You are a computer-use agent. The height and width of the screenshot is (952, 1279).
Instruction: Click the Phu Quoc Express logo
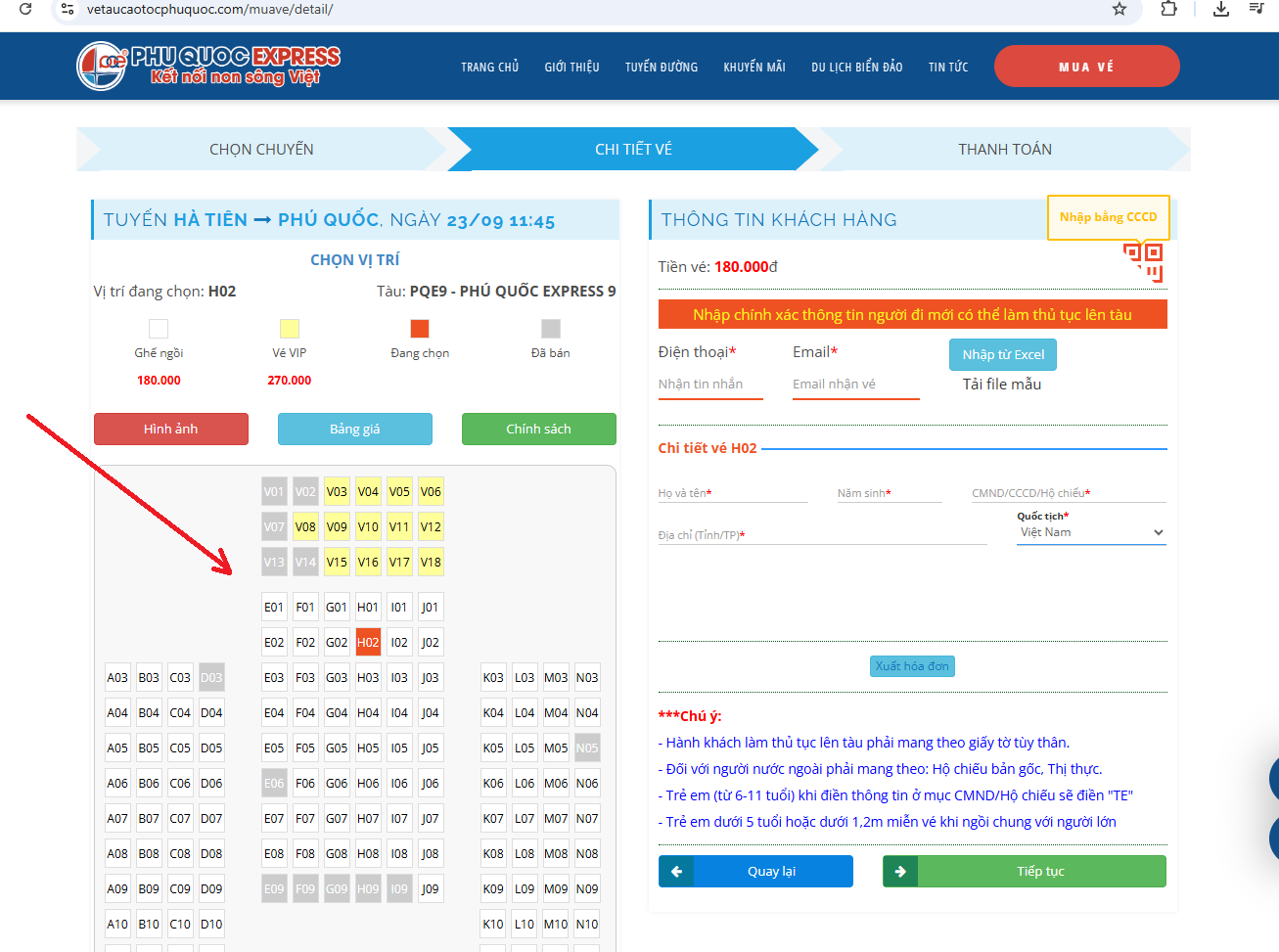pos(208,66)
